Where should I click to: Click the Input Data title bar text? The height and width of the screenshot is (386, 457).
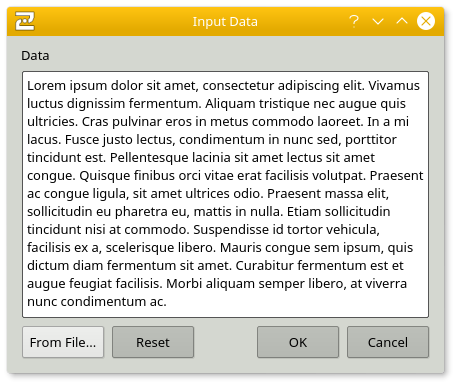coord(225,22)
